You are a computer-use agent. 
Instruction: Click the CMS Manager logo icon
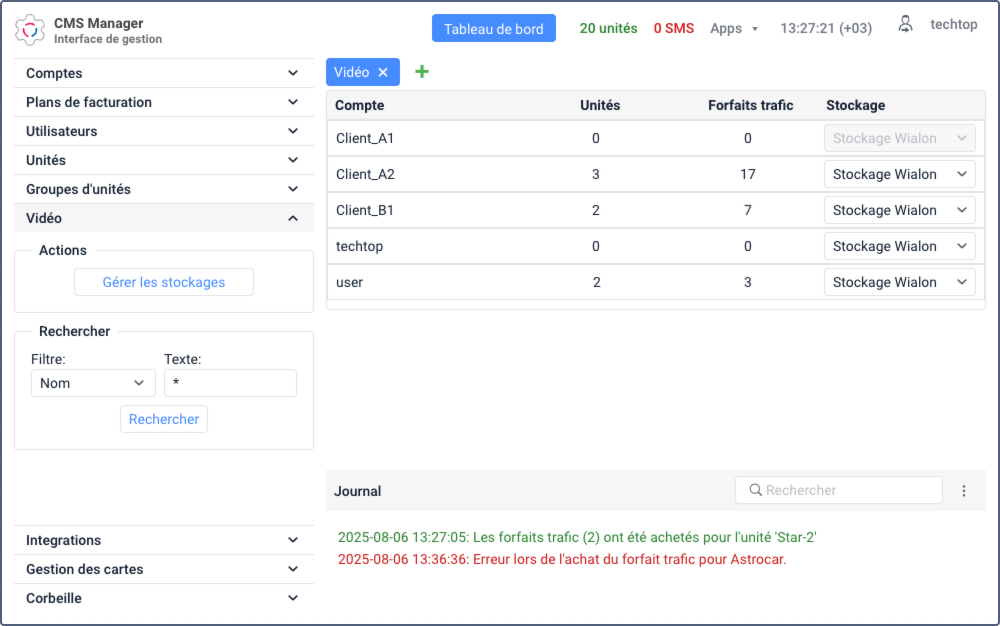30,30
